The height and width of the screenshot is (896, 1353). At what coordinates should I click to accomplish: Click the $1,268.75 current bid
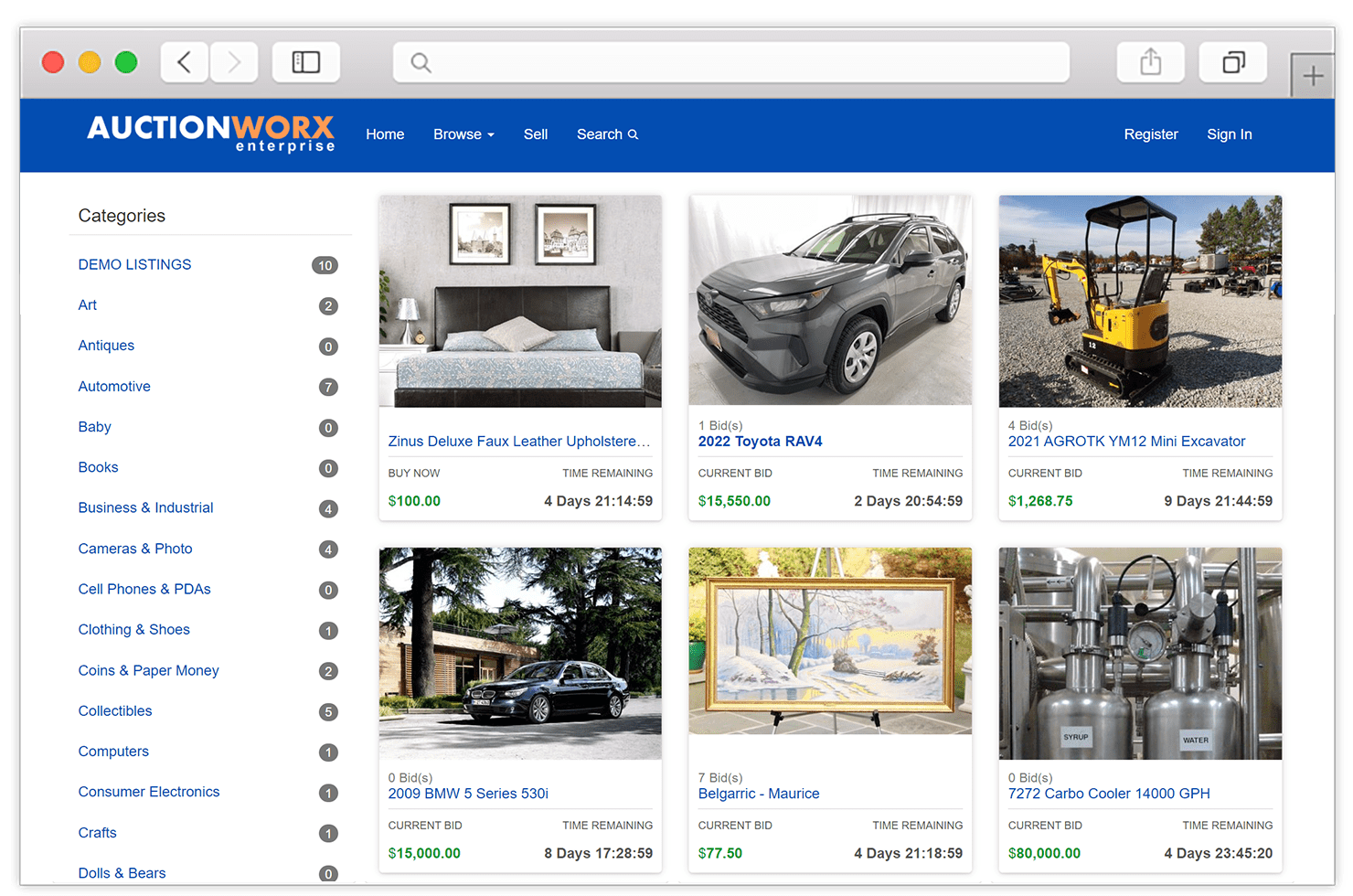1040,501
